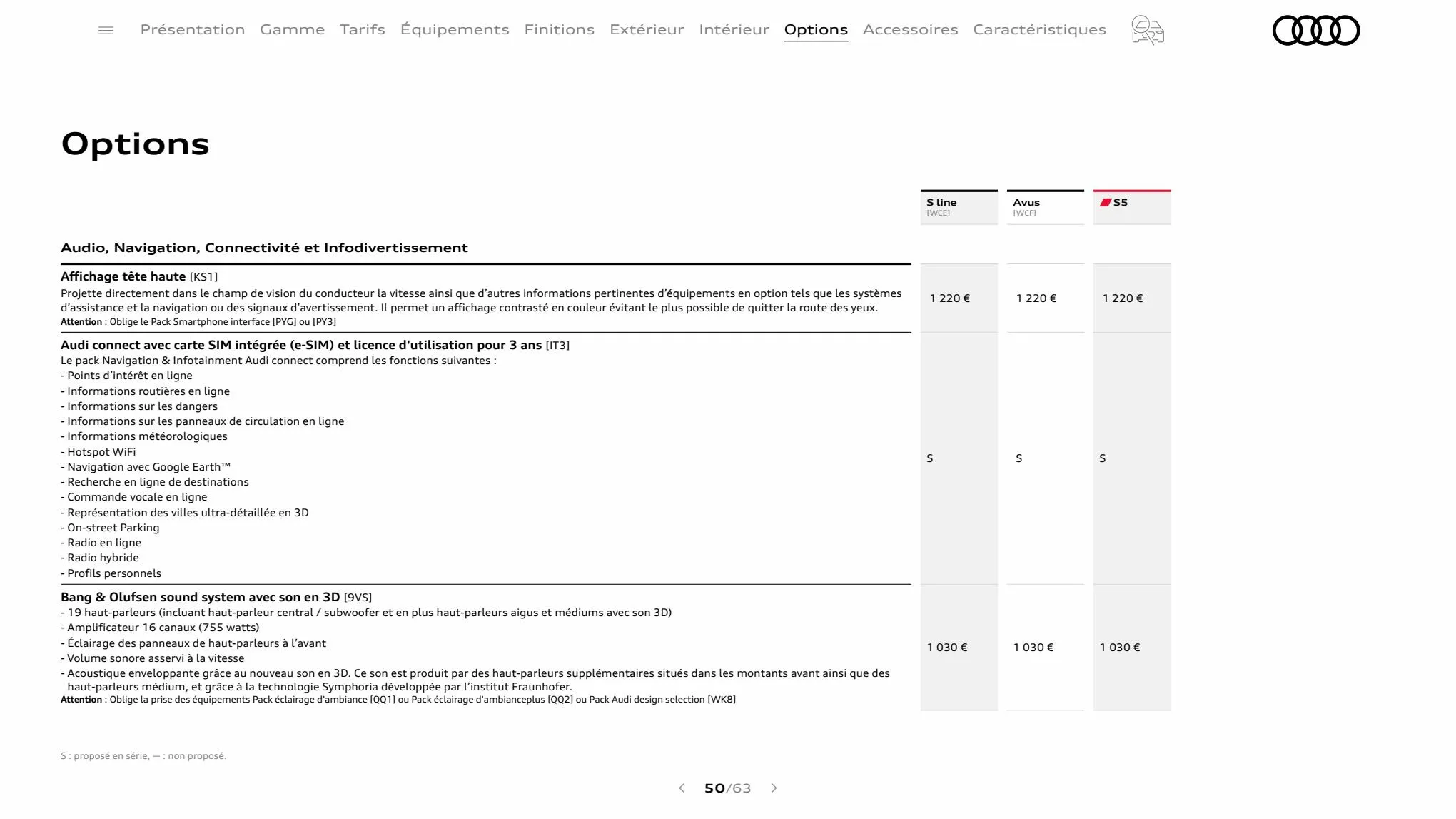Click the 1 220 € price under S5
The width and height of the screenshot is (1456, 819).
(x=1123, y=298)
